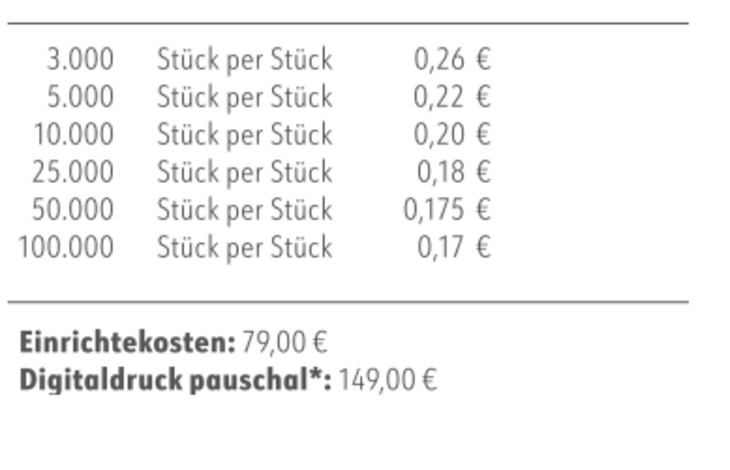This screenshot has height=470, width=730.
Task: Select the 0,175 € price
Action: [447, 209]
